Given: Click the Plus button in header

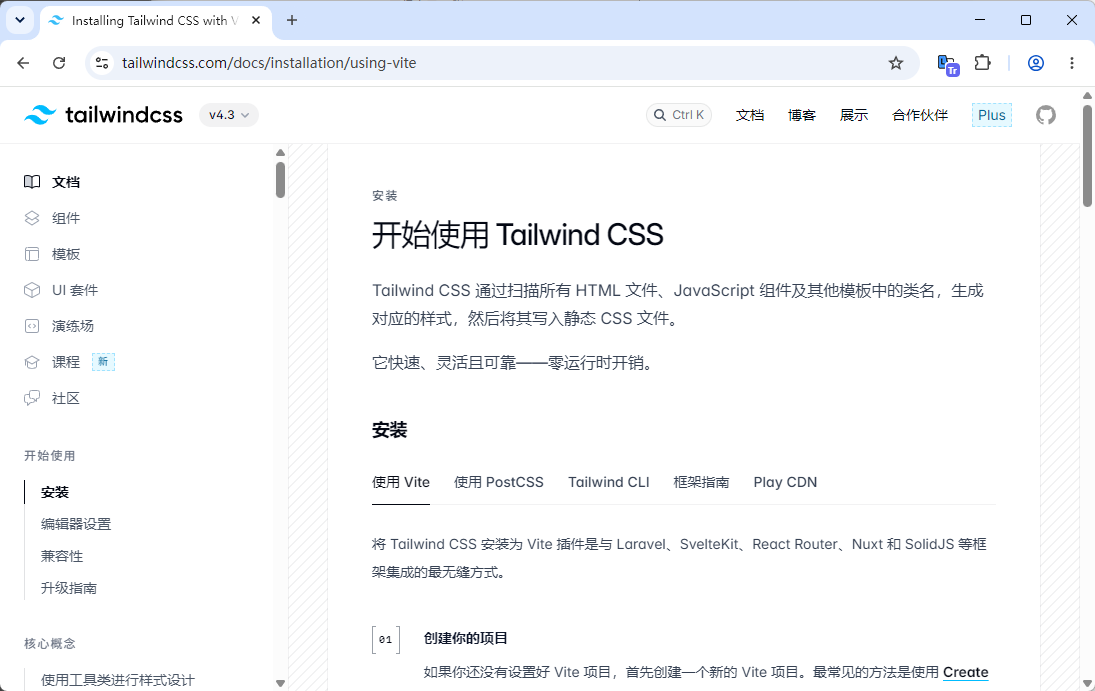Looking at the screenshot, I should click(992, 115).
